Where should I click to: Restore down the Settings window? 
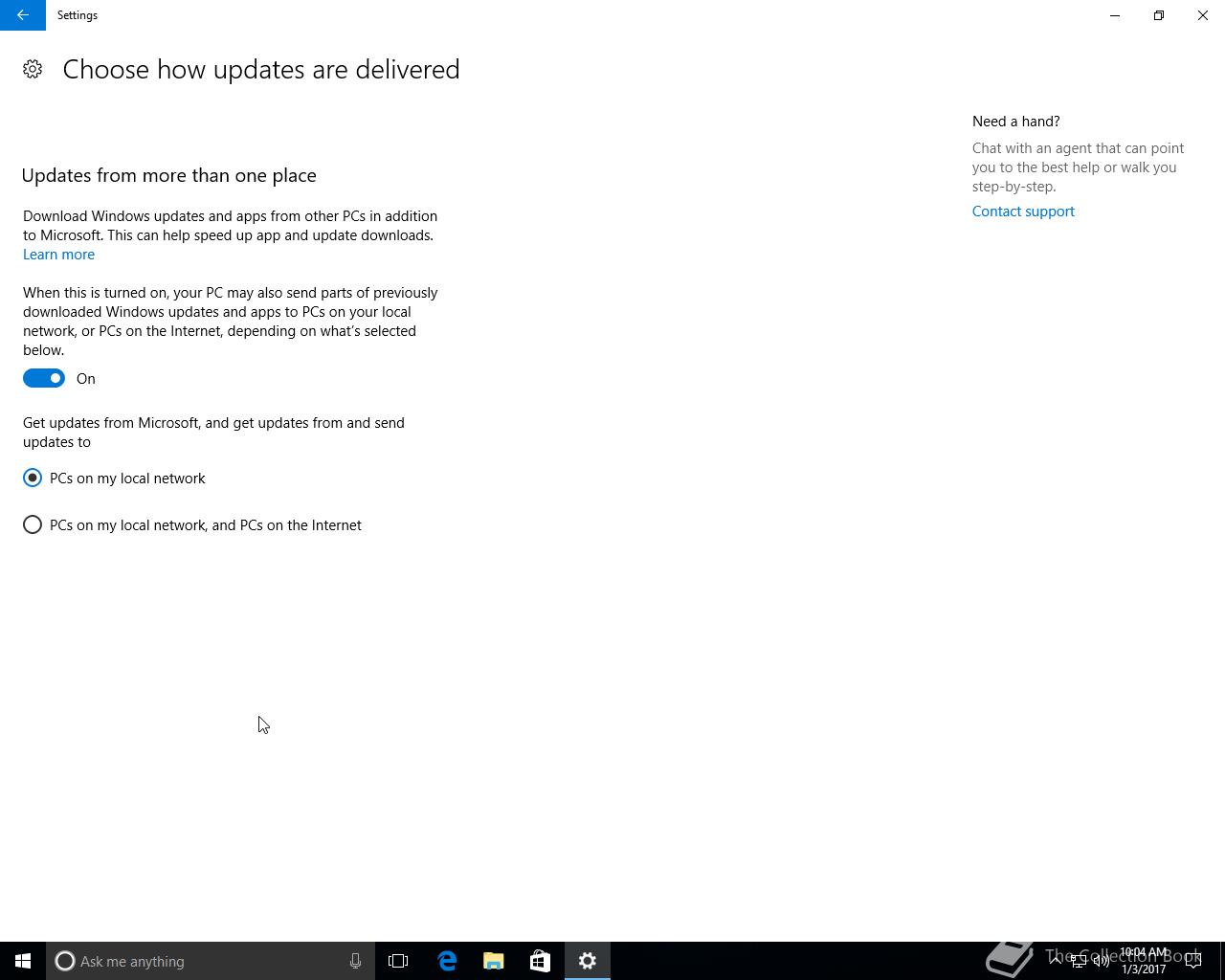(1159, 15)
